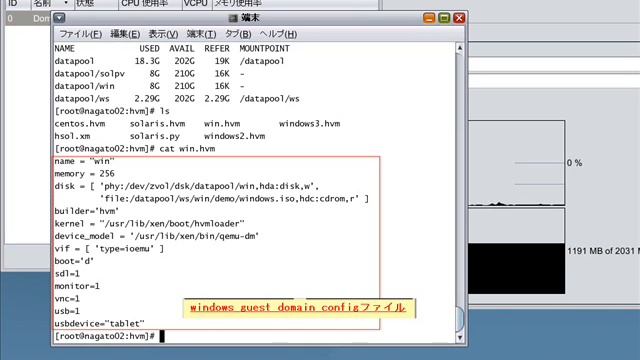Viewport: 640px width, 360px height.
Task: Click the 'solaris.hvm' file name
Action: (157, 124)
